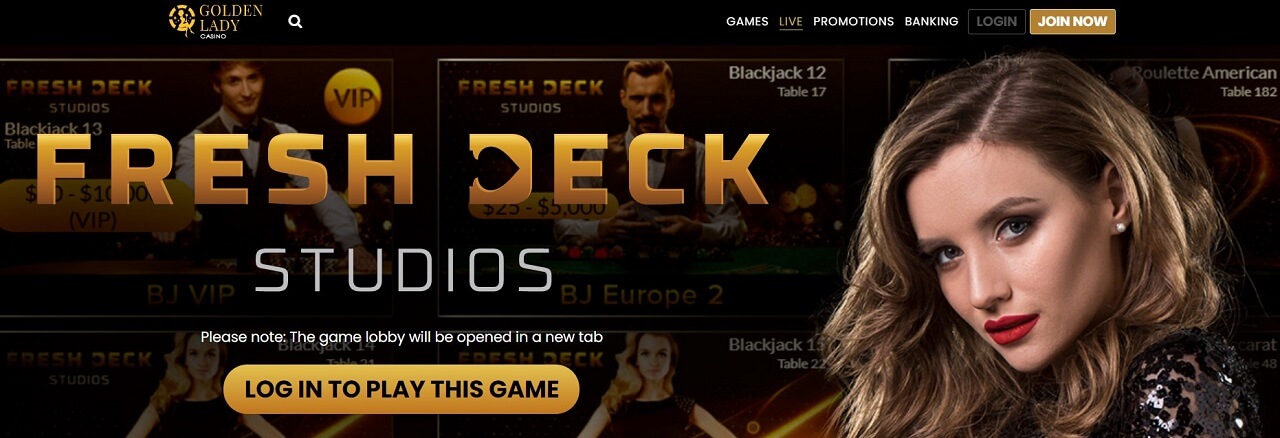Click LOG IN TO PLAY THIS GAME
This screenshot has width=1280, height=438.
(x=401, y=389)
